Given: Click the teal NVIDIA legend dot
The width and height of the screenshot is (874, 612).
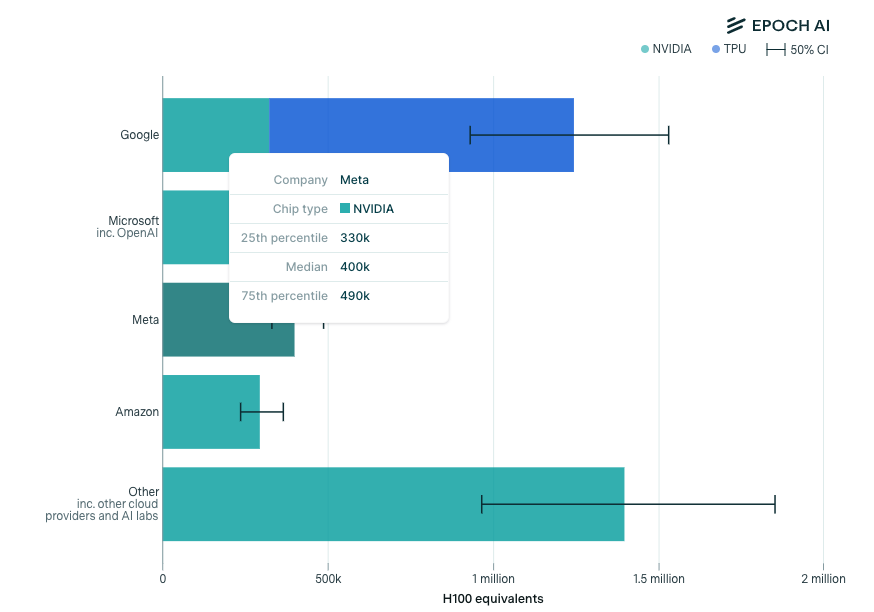Looking at the screenshot, I should [x=645, y=49].
